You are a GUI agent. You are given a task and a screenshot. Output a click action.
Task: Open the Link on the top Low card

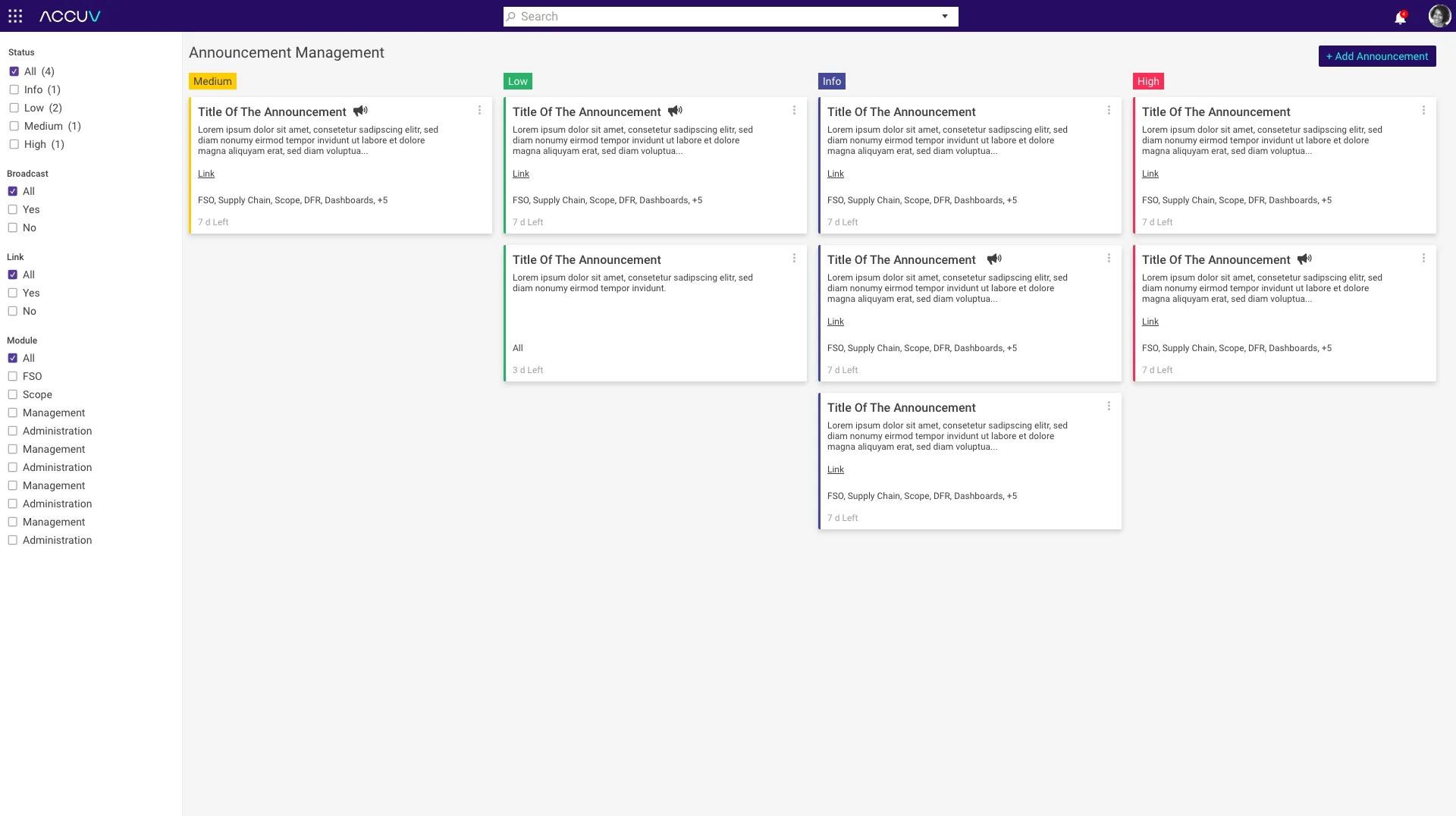coord(521,174)
